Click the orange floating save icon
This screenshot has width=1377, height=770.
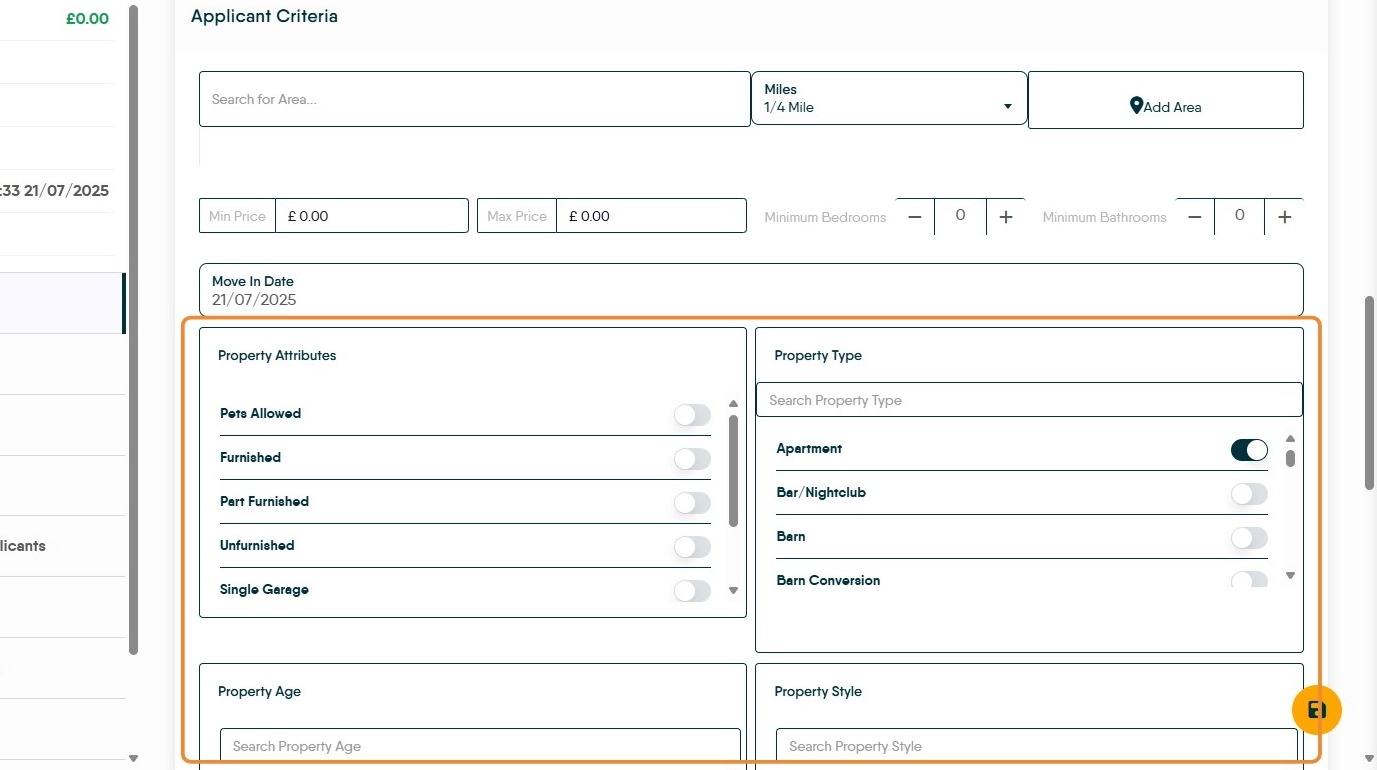(1316, 710)
